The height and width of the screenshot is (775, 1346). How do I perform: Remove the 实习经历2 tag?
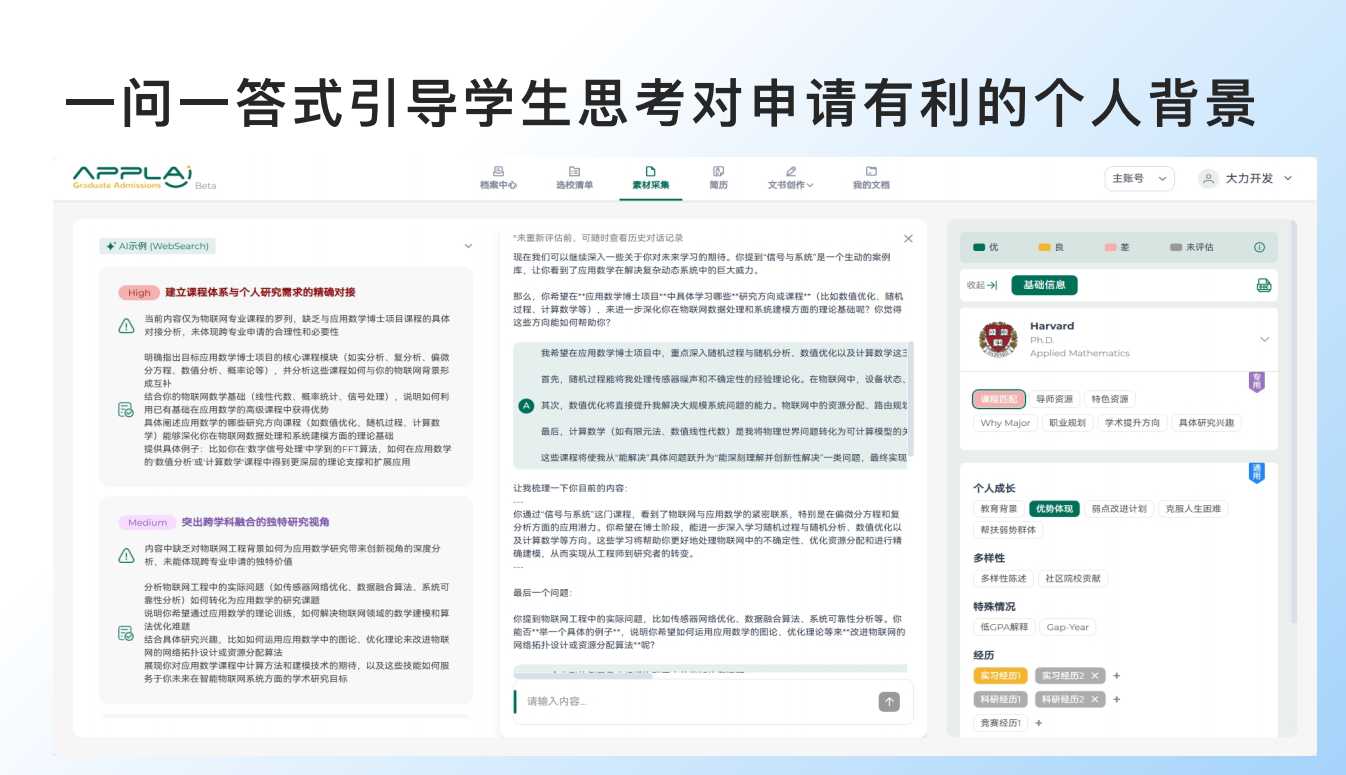tap(1095, 676)
